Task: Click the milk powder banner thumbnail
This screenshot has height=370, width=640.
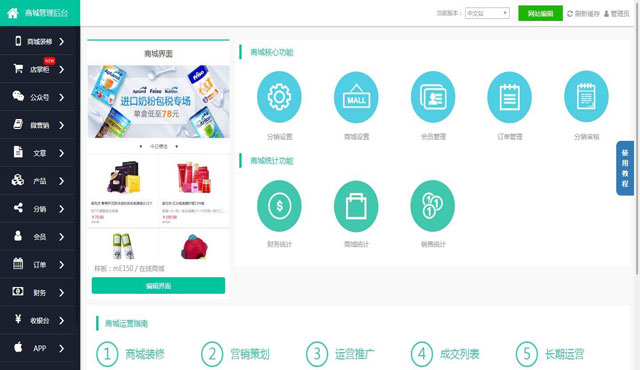Action: (x=159, y=102)
